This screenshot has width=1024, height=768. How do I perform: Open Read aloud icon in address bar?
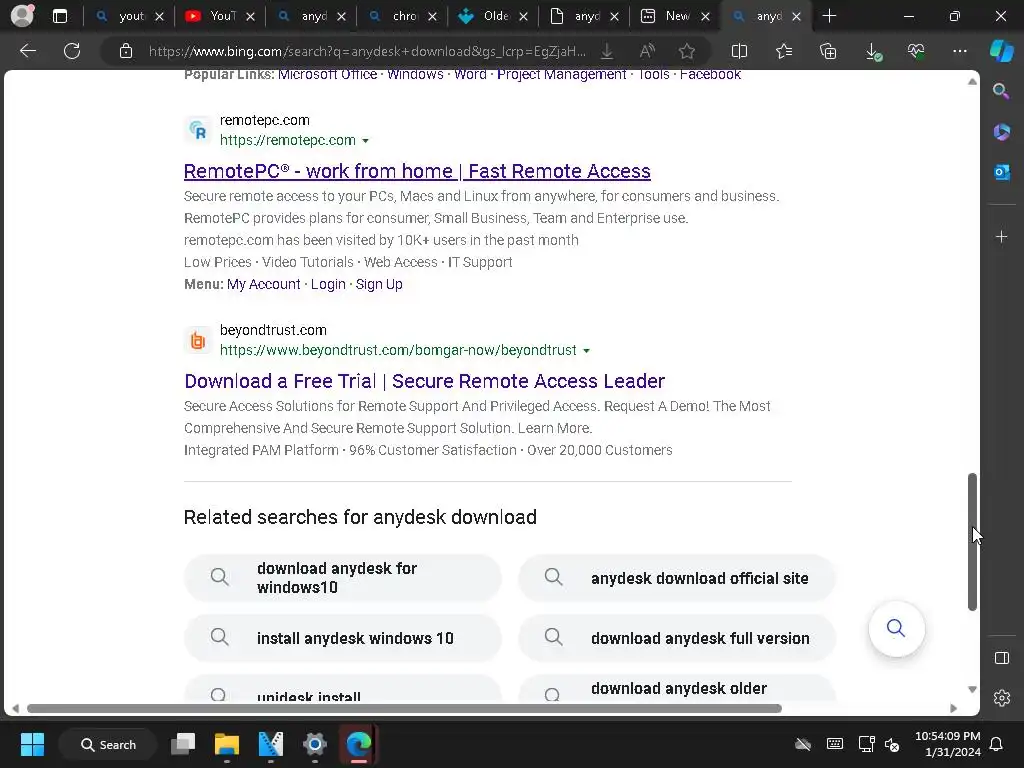(x=647, y=51)
